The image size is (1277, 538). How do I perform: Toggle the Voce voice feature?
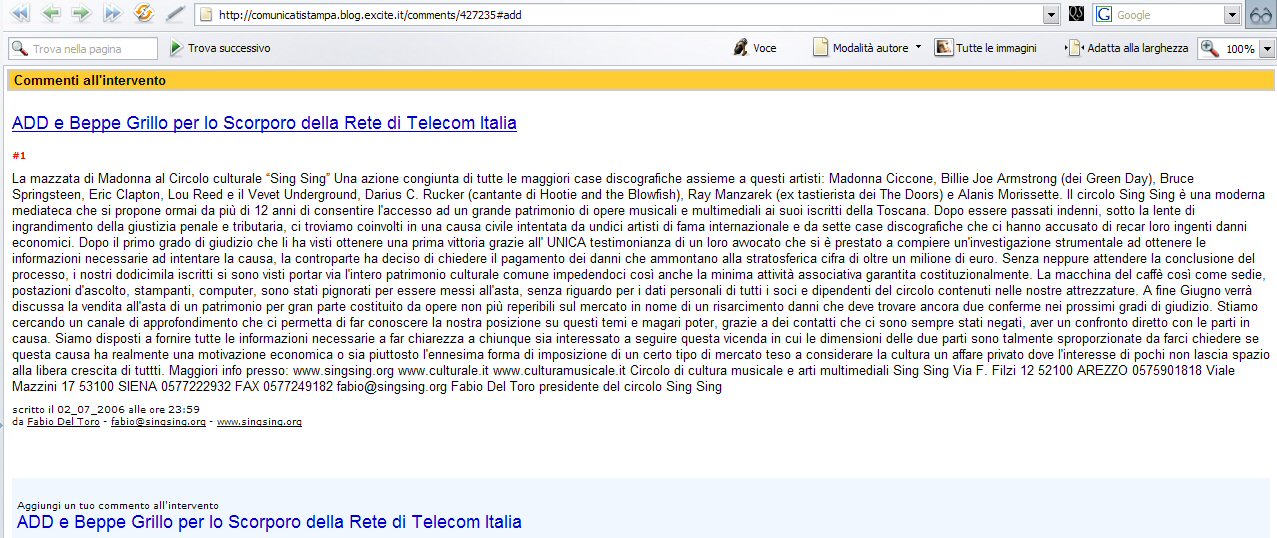754,48
